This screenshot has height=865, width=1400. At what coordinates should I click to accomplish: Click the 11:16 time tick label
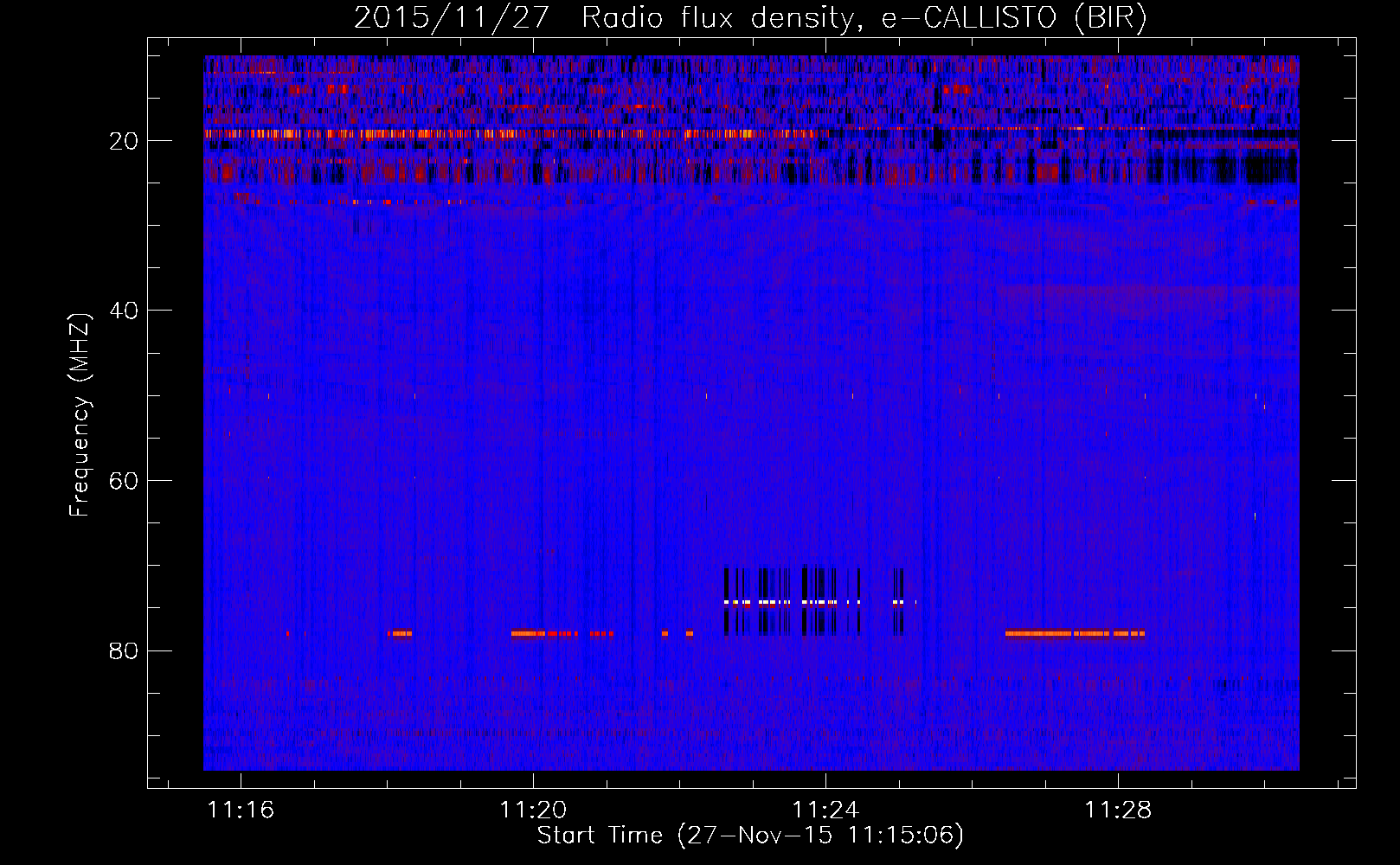(x=241, y=810)
